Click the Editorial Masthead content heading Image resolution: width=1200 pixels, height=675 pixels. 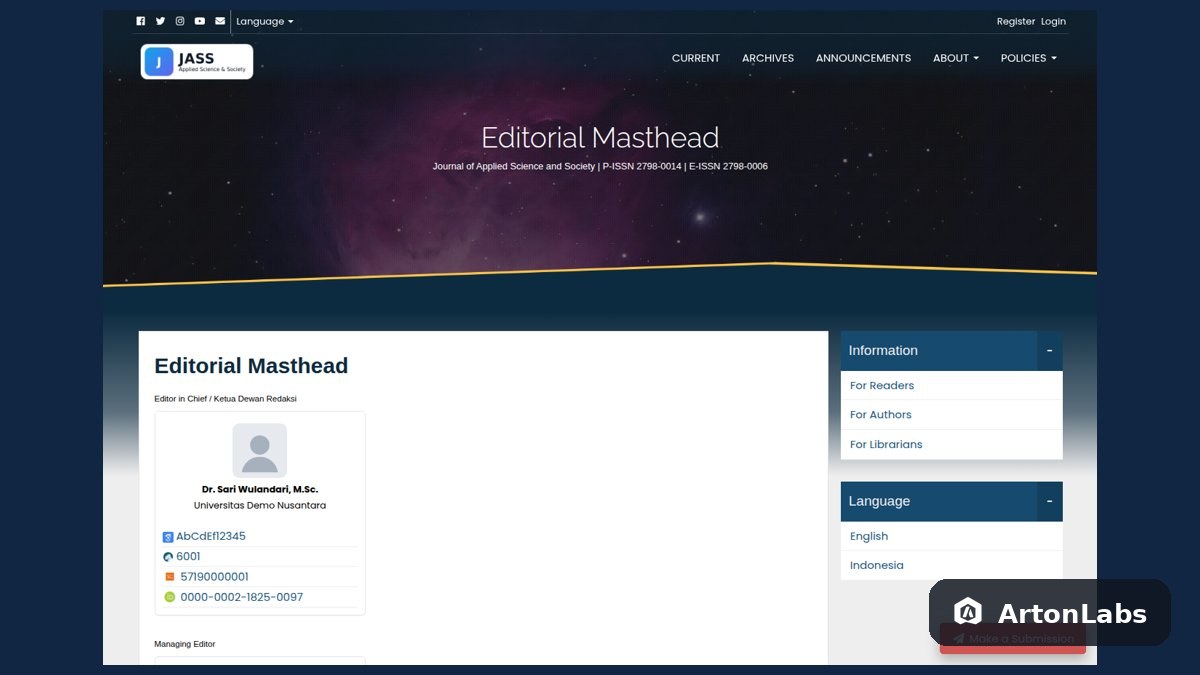[x=251, y=366]
